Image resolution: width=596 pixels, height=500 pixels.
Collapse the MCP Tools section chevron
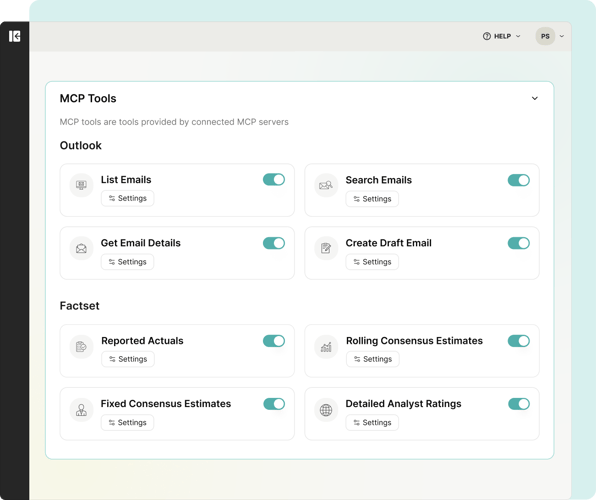click(x=534, y=98)
